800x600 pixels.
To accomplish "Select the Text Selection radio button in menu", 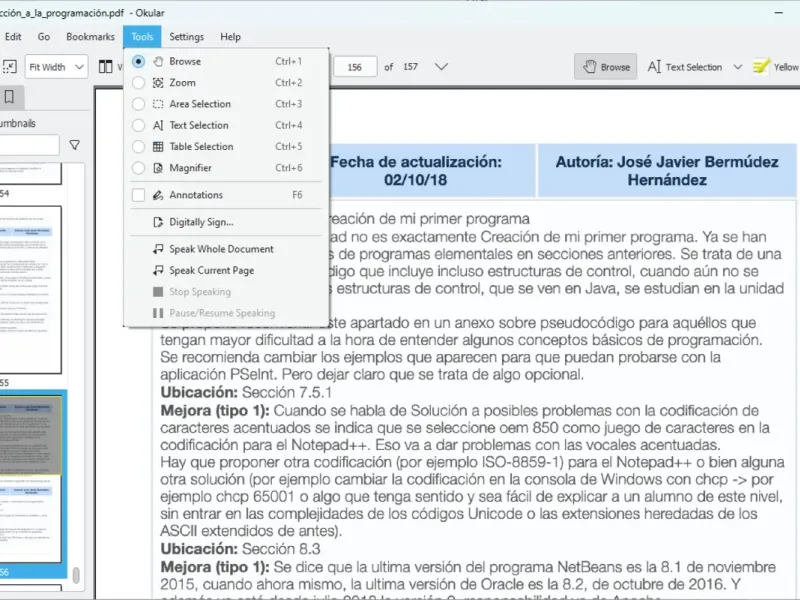I will coord(138,126).
